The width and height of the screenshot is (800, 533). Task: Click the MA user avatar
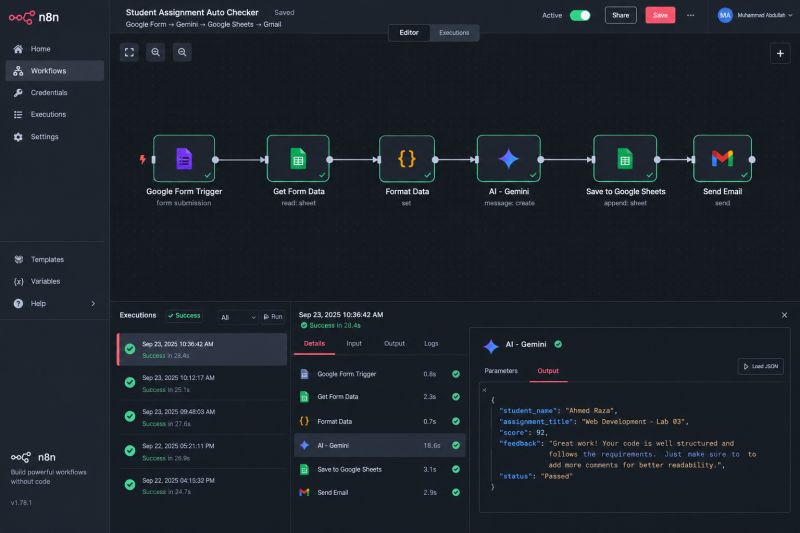click(725, 15)
